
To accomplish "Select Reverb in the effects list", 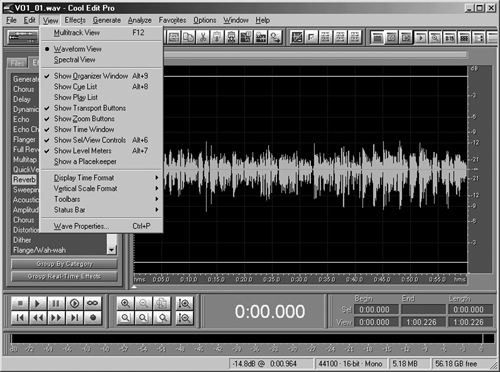I will [24, 180].
